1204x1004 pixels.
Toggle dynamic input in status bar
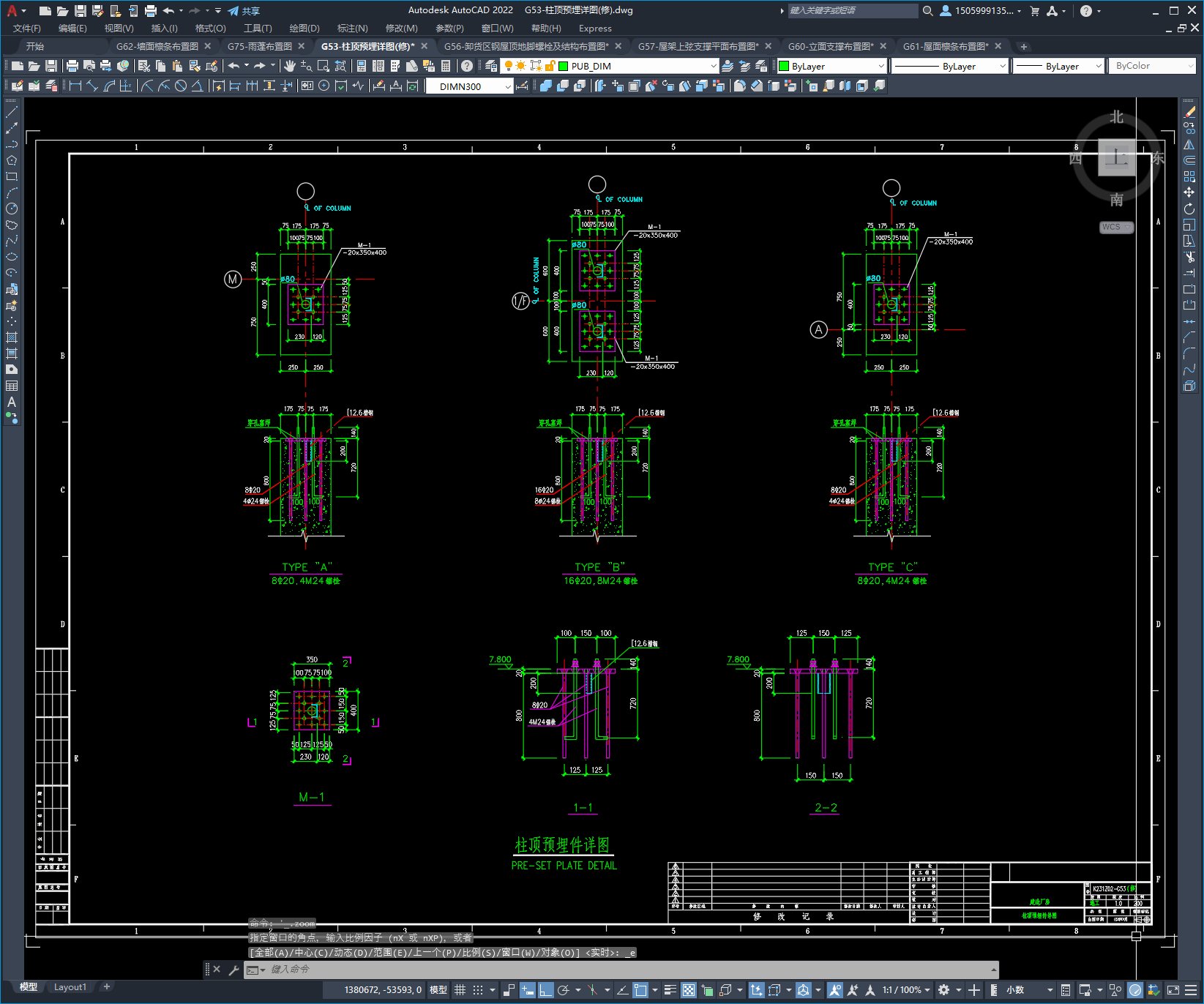(x=527, y=989)
